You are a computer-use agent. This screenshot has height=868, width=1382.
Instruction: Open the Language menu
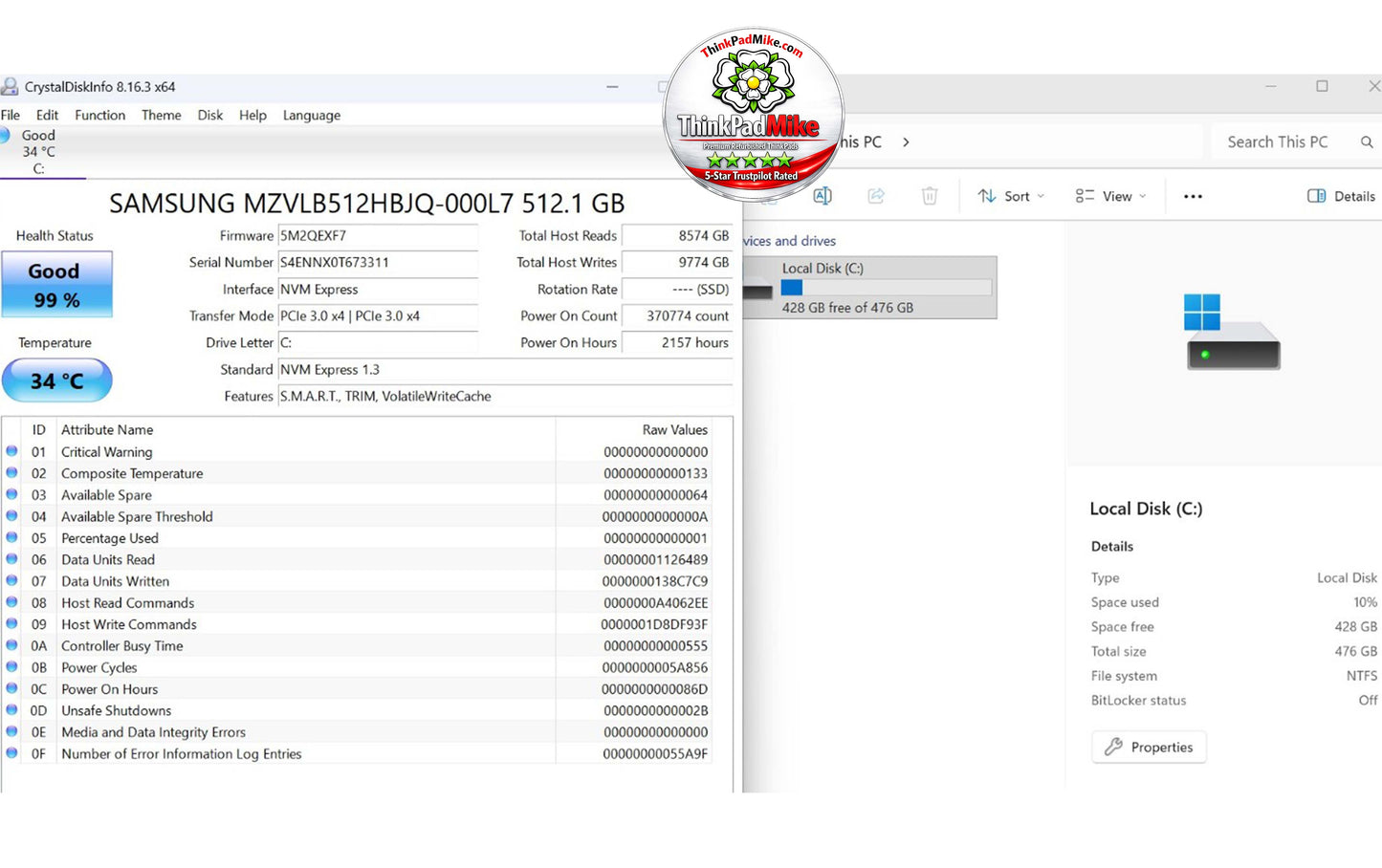312,115
